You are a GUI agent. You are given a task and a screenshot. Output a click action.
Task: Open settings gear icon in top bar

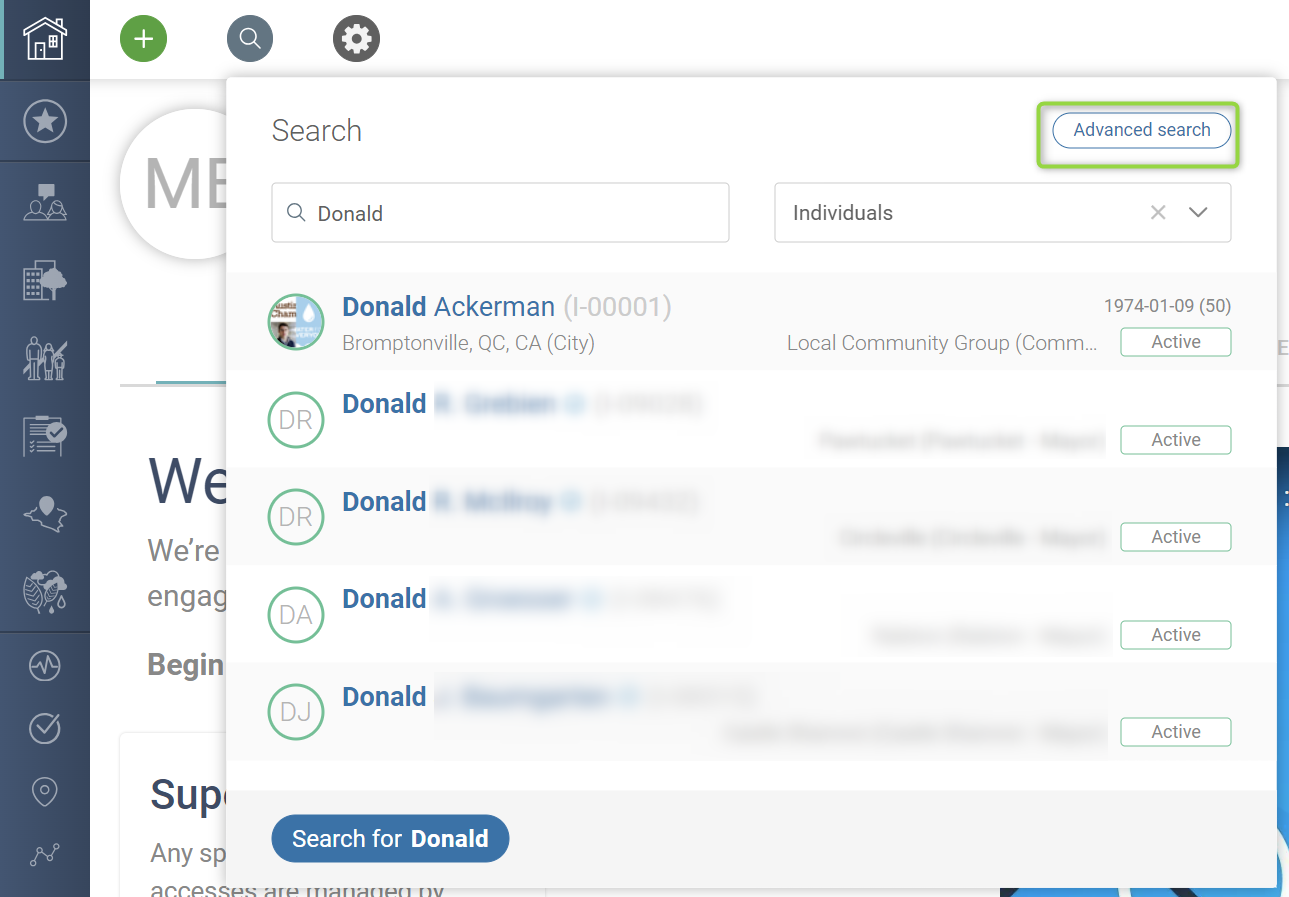(x=356, y=39)
